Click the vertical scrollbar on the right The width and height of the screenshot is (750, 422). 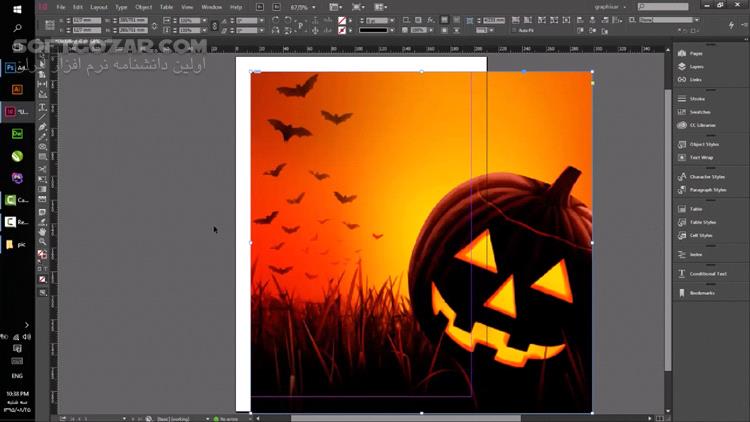[668, 230]
